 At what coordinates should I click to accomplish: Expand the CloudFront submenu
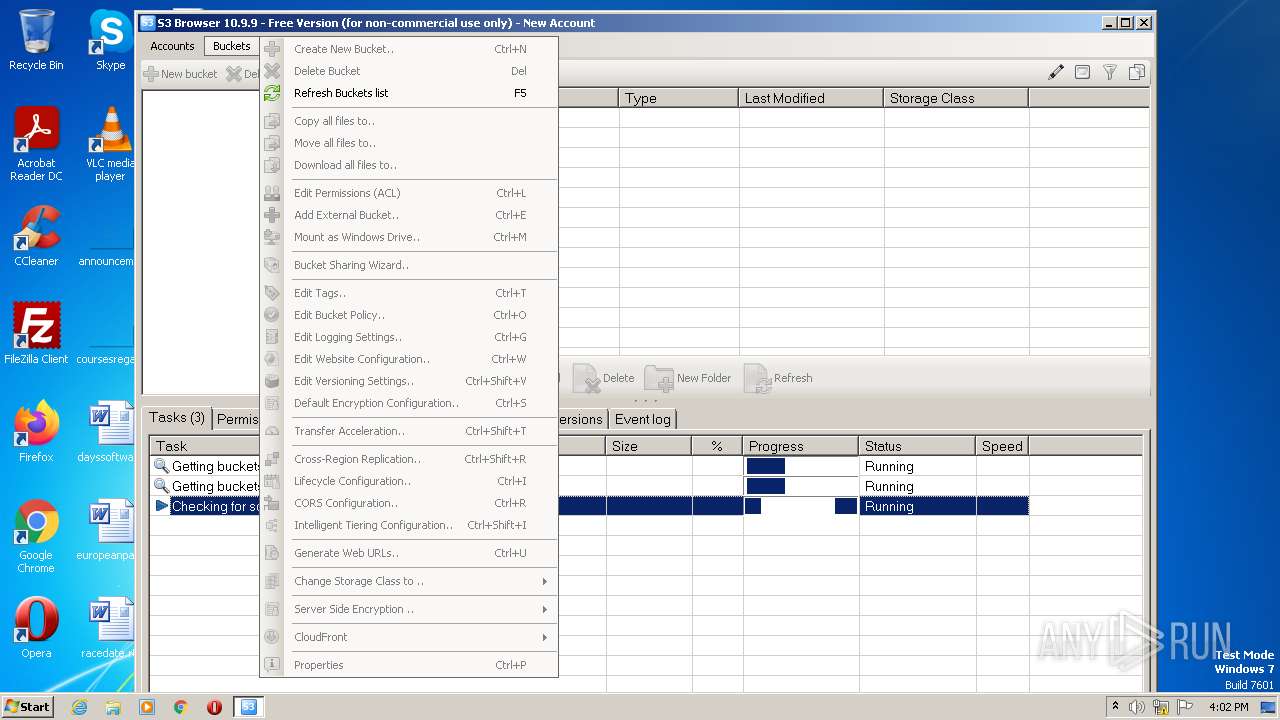[x=408, y=637]
